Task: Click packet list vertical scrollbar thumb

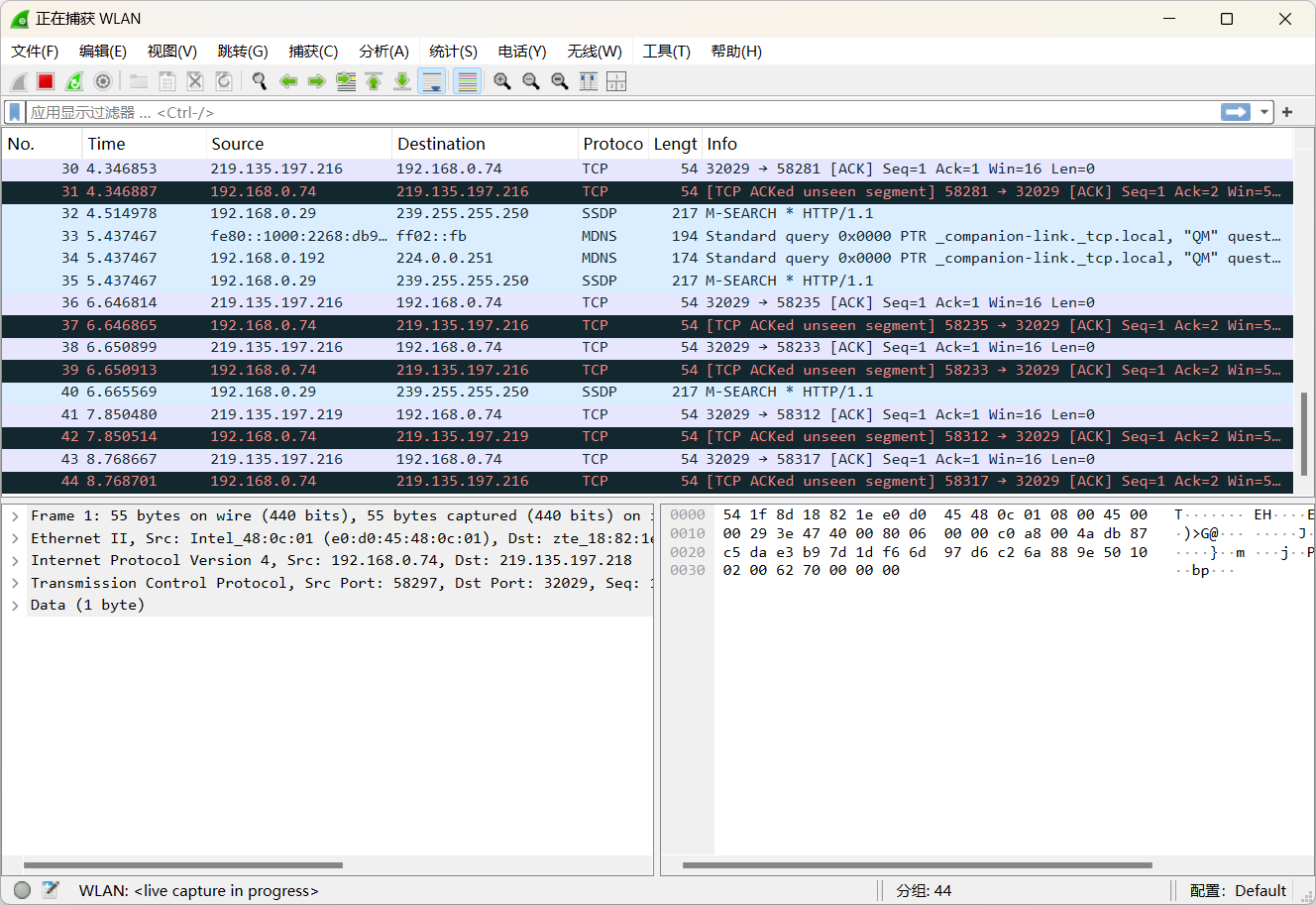Action: [1304, 433]
